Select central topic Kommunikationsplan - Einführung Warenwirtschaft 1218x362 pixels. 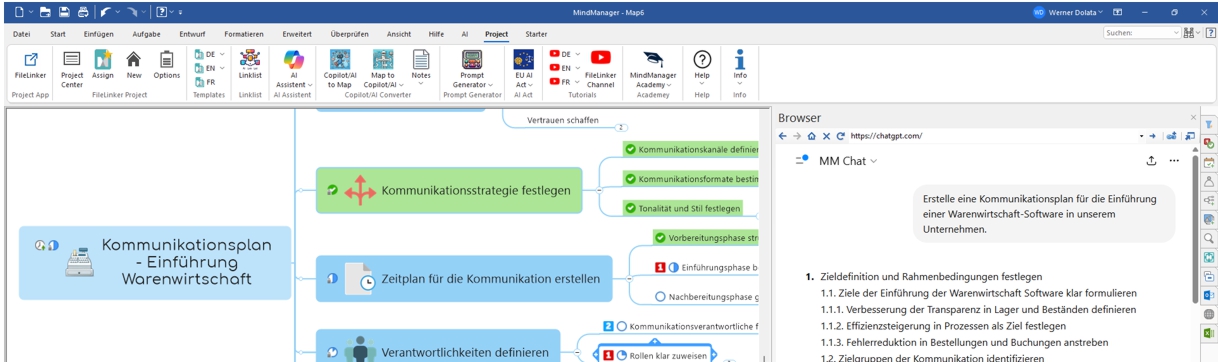[155, 263]
